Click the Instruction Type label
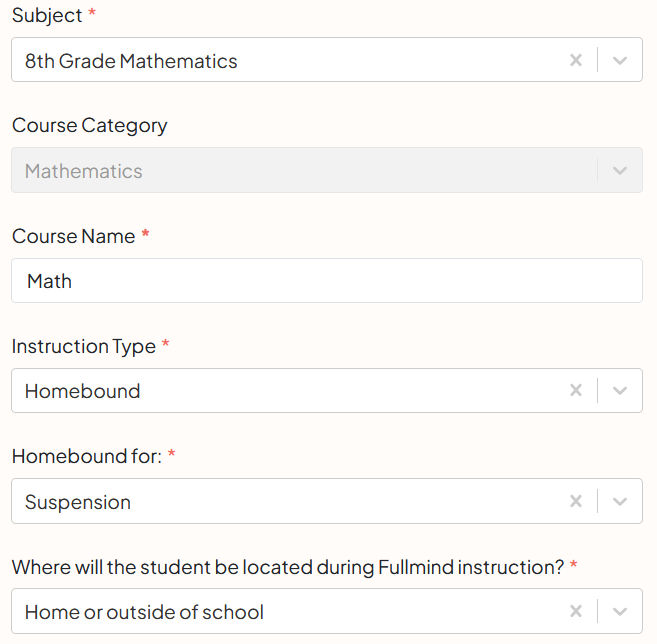Viewport: 657px width, 644px height. point(84,347)
